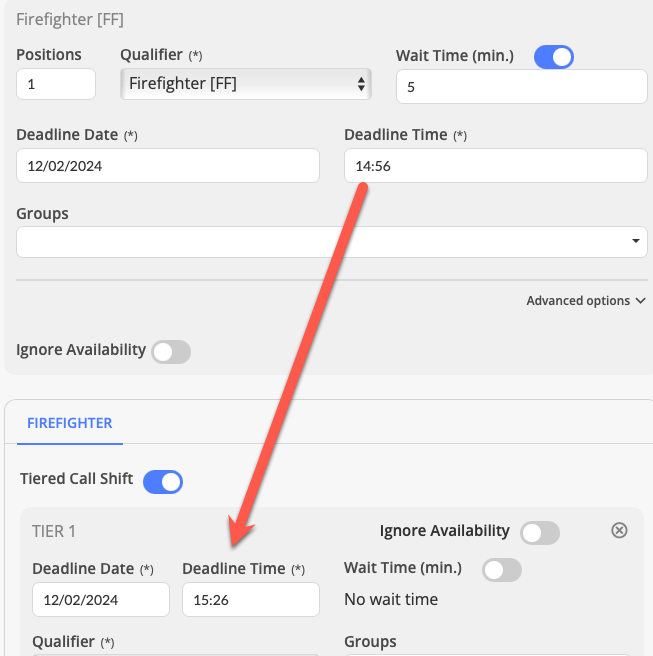Click Tier 1 Deadline Date field
The image size is (653, 656).
click(101, 600)
